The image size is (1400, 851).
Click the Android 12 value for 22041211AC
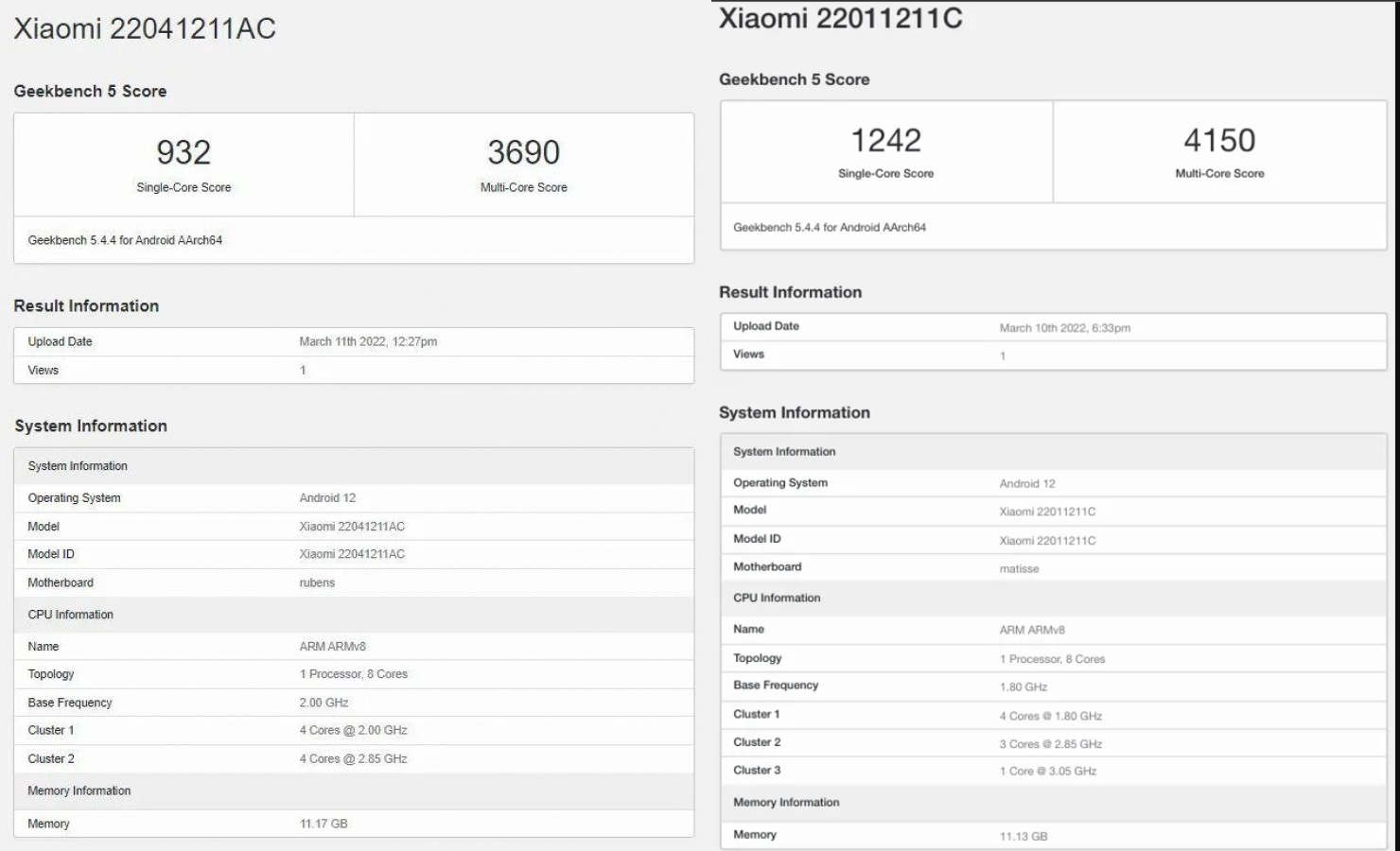327,497
